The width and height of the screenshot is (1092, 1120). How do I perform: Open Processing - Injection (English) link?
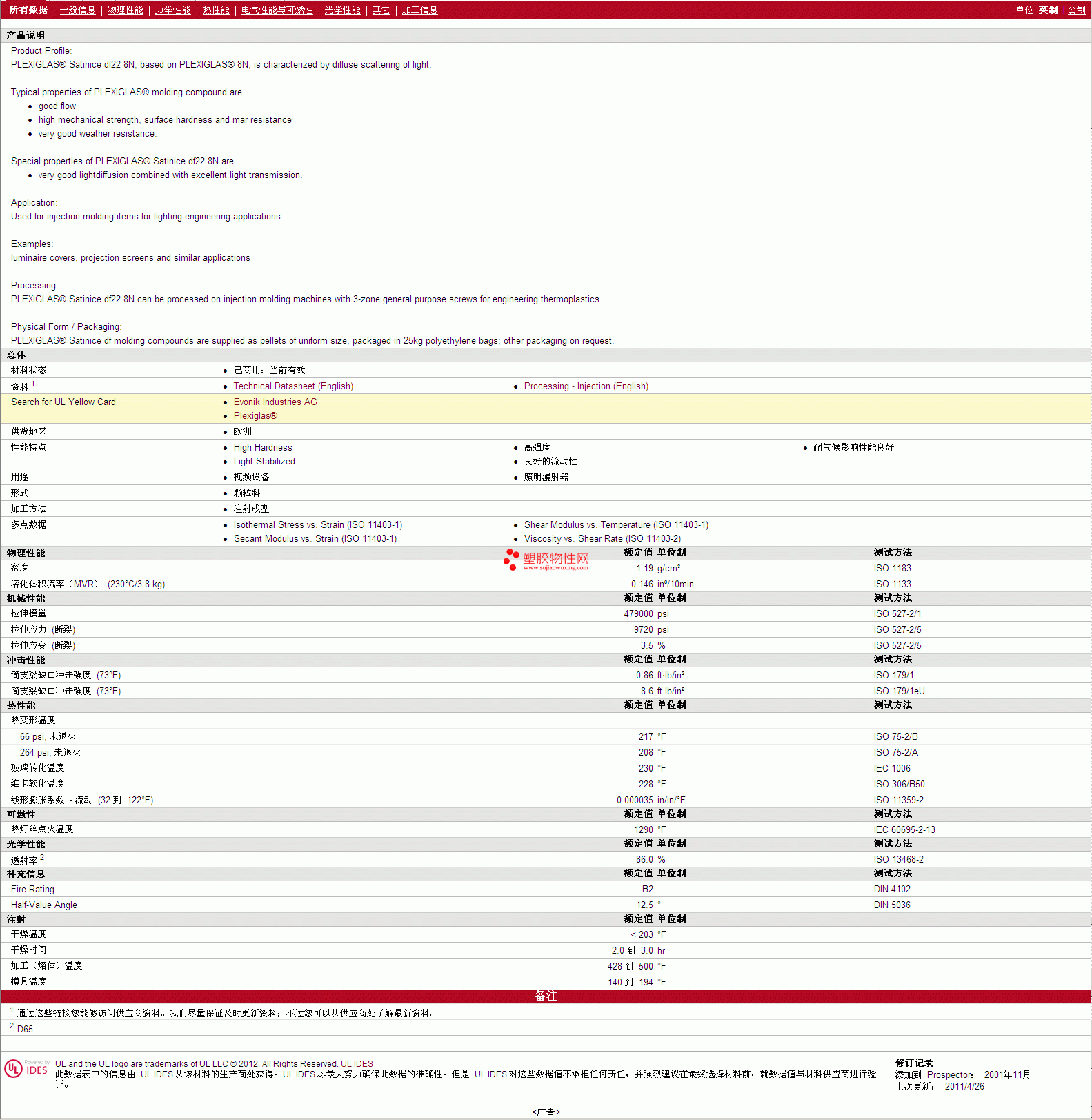pyautogui.click(x=586, y=386)
